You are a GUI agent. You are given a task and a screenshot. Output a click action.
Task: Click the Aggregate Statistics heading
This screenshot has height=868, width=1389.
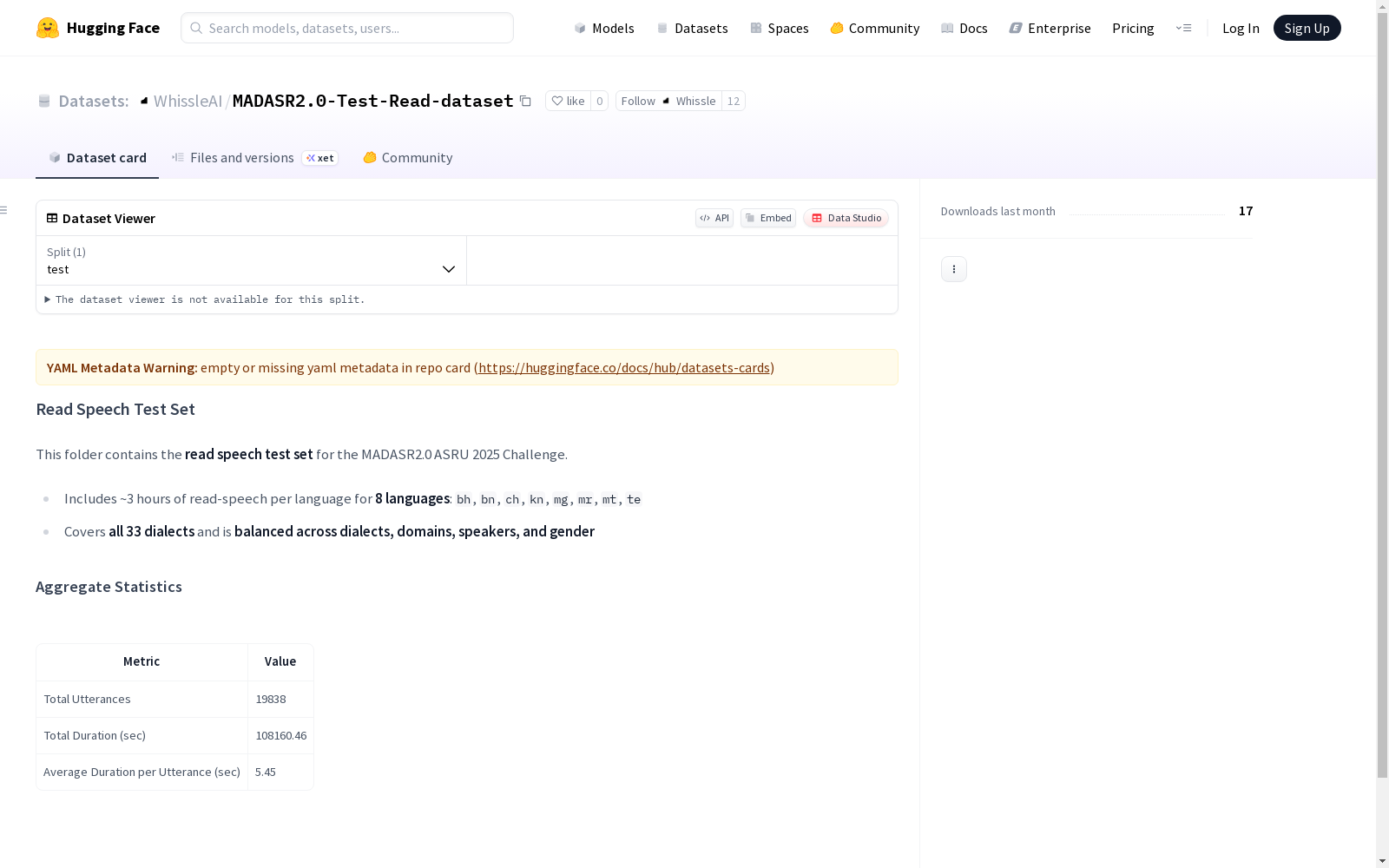[x=109, y=587]
